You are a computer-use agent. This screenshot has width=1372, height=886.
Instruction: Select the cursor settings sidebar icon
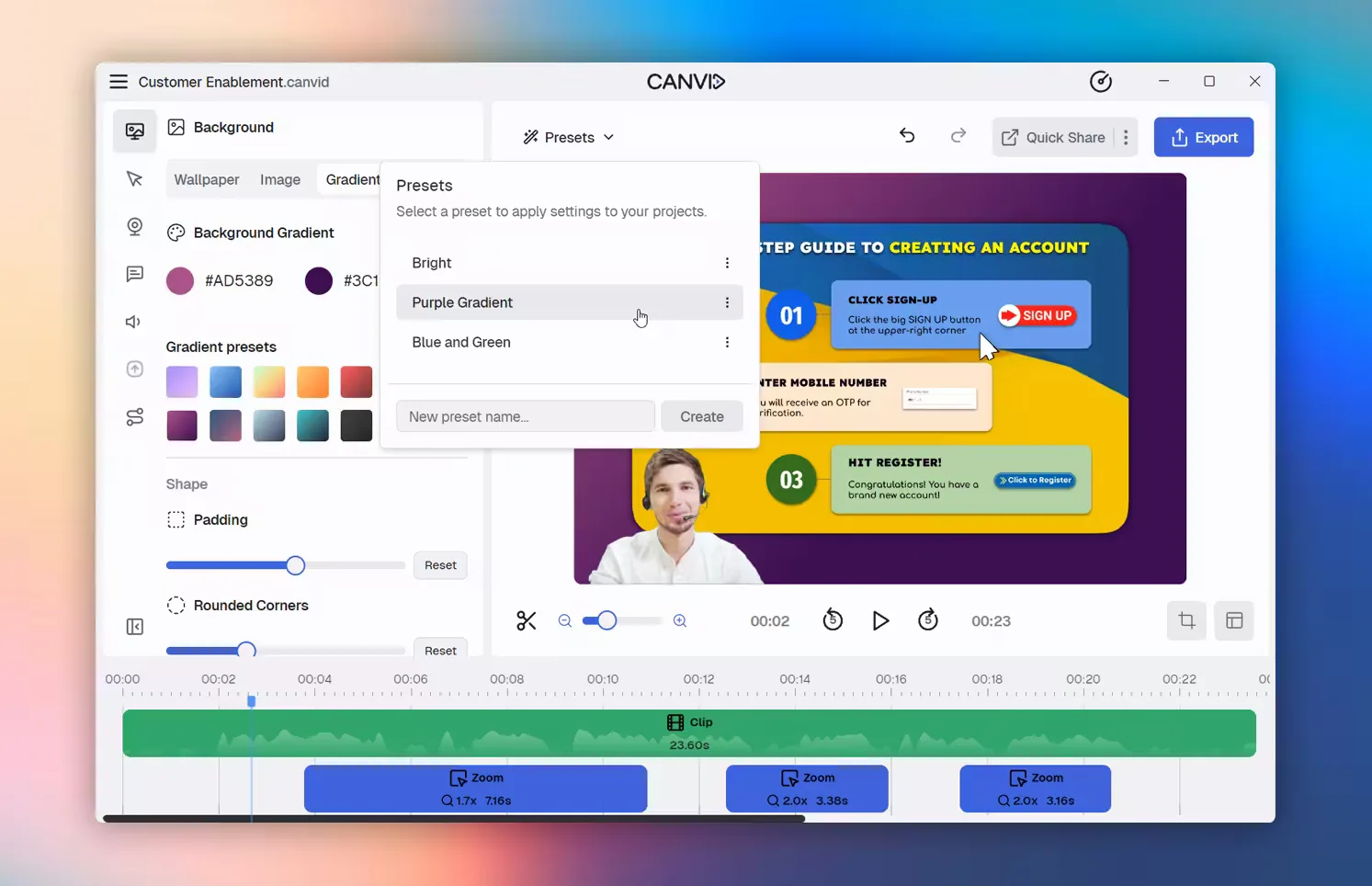point(134,178)
